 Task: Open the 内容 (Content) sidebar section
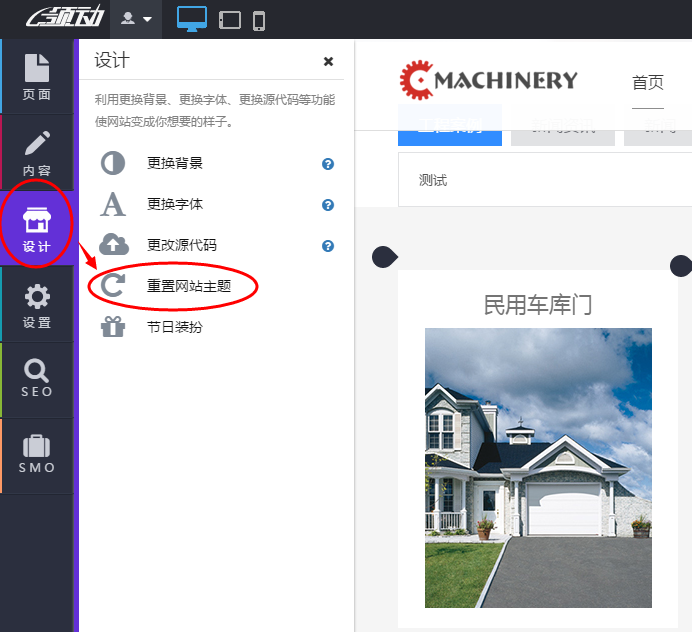[37, 153]
